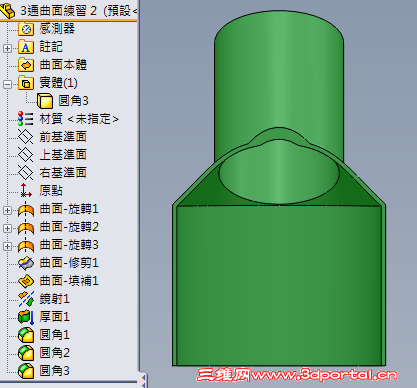This screenshot has width=417, height=388.
Task: Select the 曲面-旋轉2 label
Action: coord(69,227)
